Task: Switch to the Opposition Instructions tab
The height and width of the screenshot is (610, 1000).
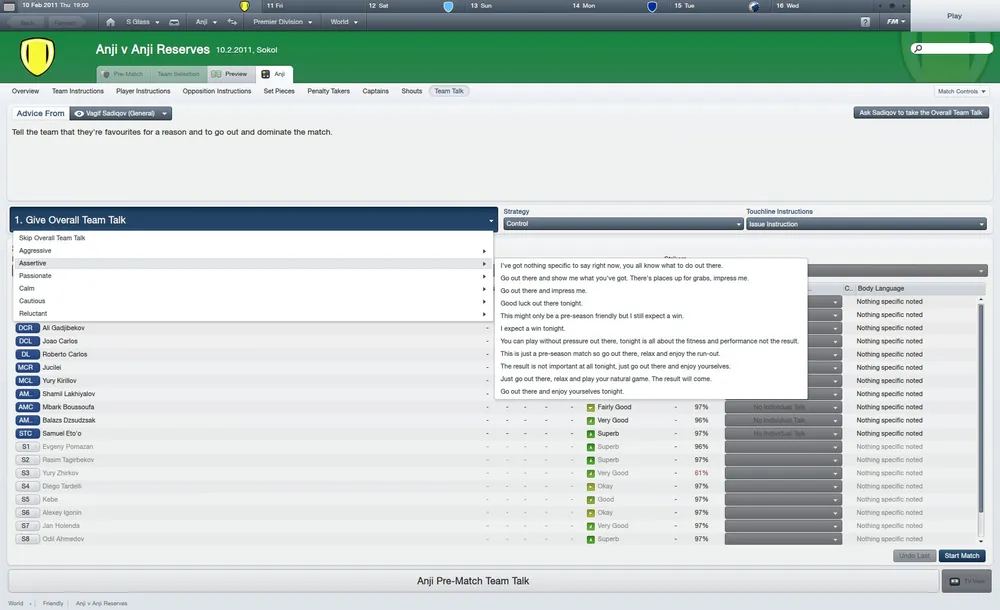Action: tap(217, 91)
